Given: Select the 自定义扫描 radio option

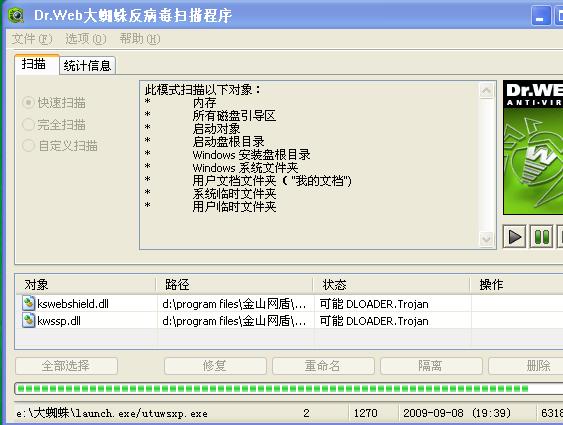Looking at the screenshot, I should point(60,146).
